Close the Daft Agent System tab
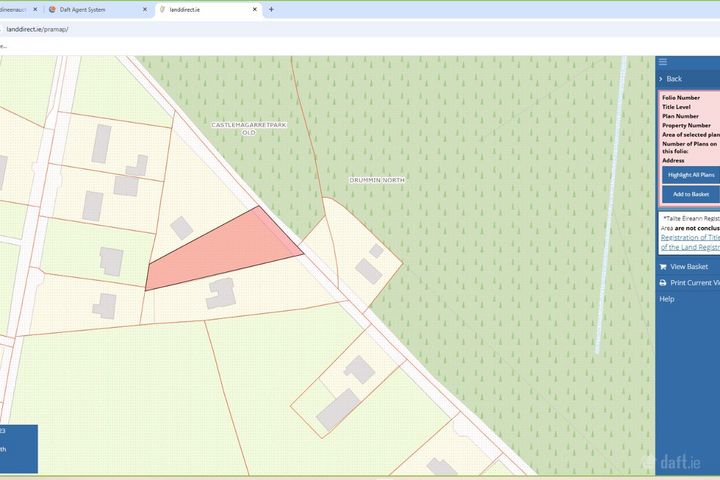Screen dimensions: 720x480 (x=145, y=9)
